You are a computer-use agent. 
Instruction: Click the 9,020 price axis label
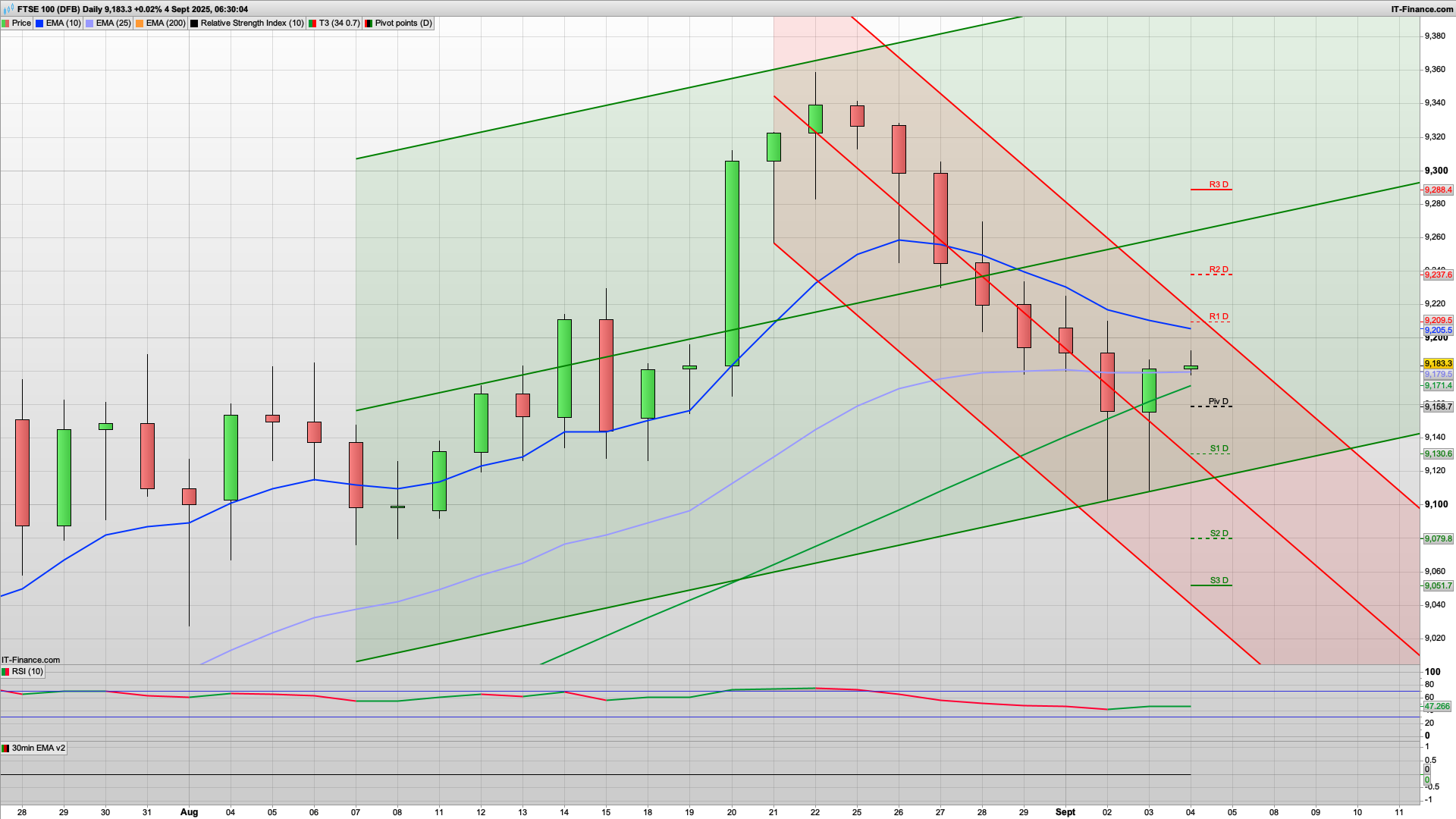[x=1435, y=639]
